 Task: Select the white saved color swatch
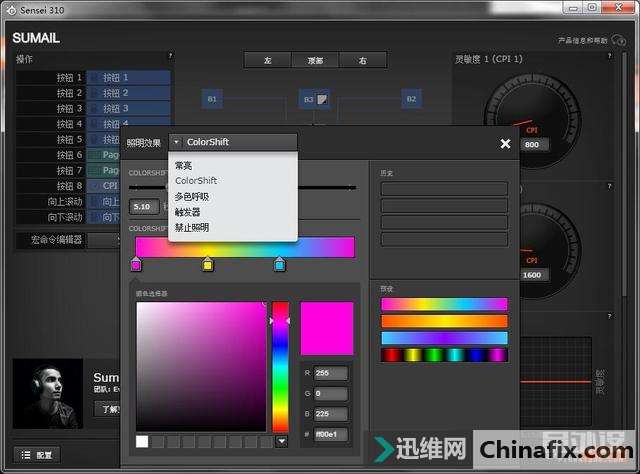coord(142,441)
